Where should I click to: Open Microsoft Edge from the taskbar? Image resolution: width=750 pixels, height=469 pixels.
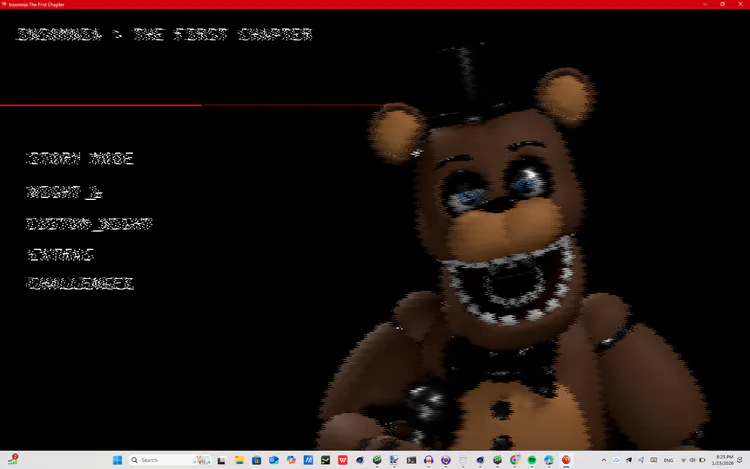tap(549, 460)
